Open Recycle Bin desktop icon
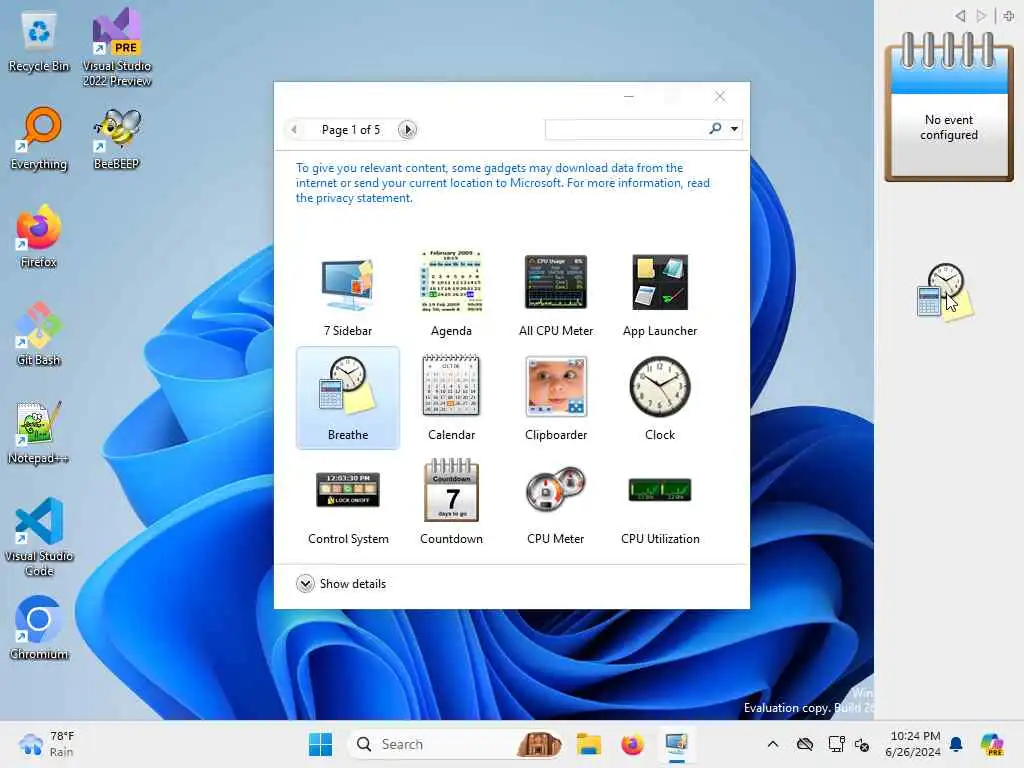This screenshot has height=768, width=1024. [x=39, y=42]
